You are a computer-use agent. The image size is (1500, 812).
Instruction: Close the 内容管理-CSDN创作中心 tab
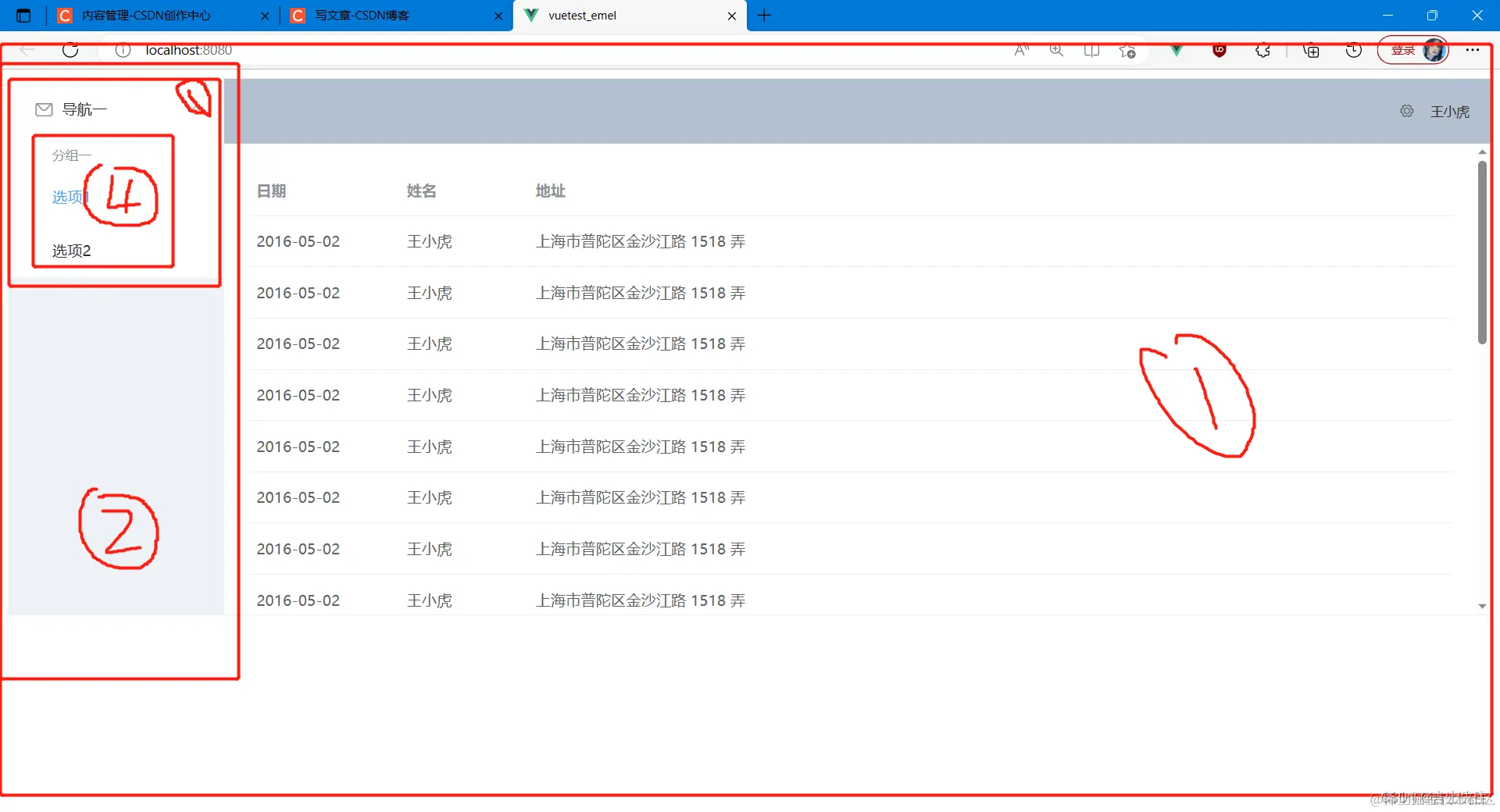click(x=265, y=16)
